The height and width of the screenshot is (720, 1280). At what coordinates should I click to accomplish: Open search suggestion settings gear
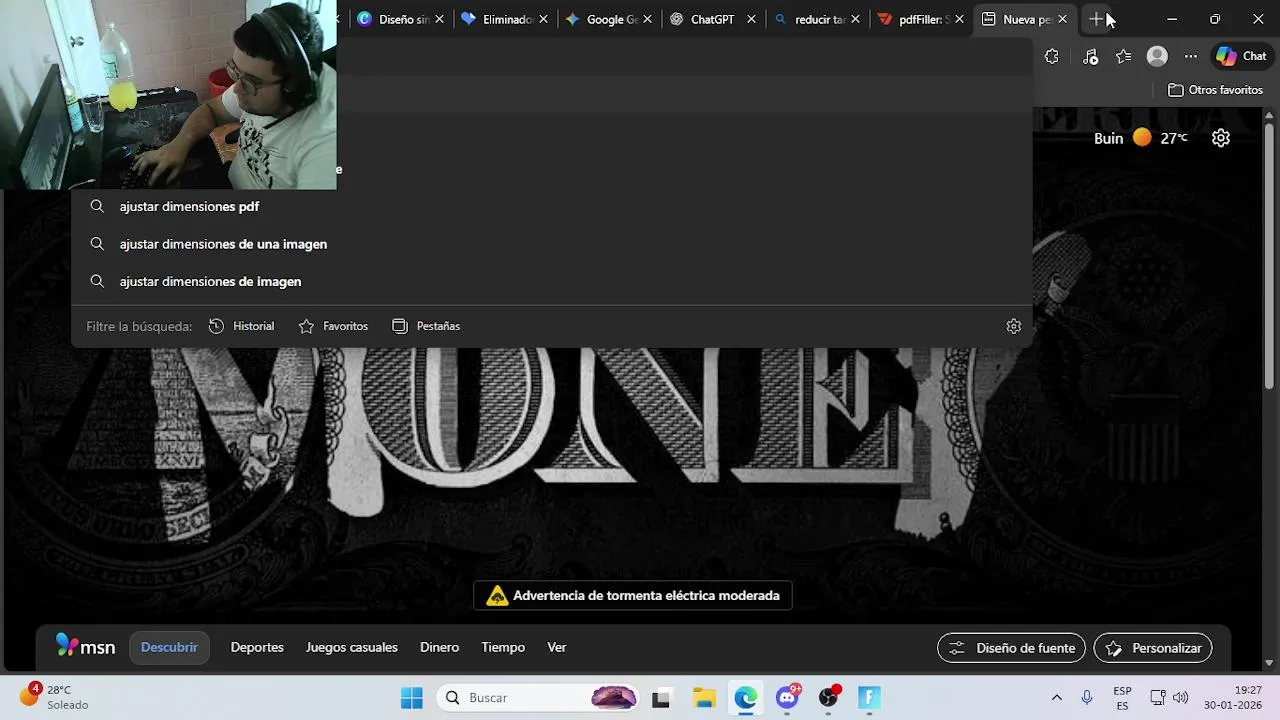[1013, 326]
